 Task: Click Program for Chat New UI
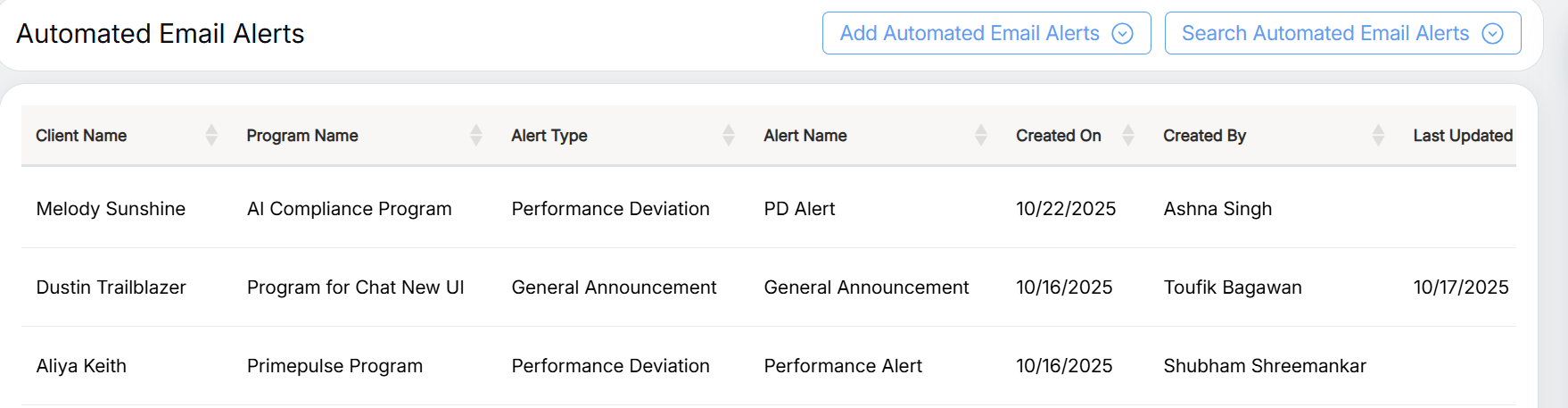[x=355, y=287]
